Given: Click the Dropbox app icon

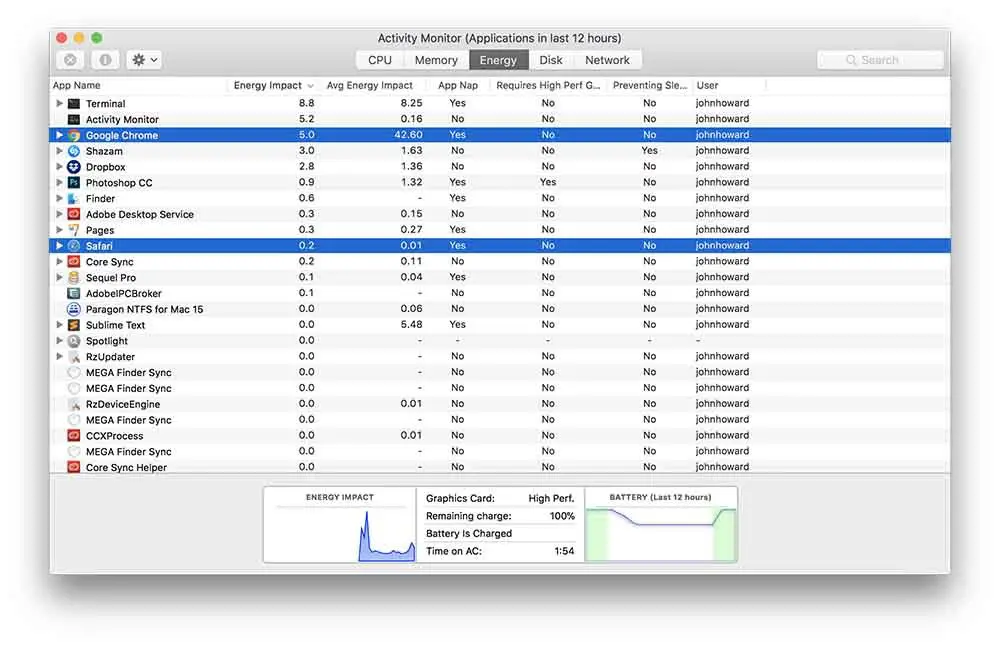Looking at the screenshot, I should [74, 167].
